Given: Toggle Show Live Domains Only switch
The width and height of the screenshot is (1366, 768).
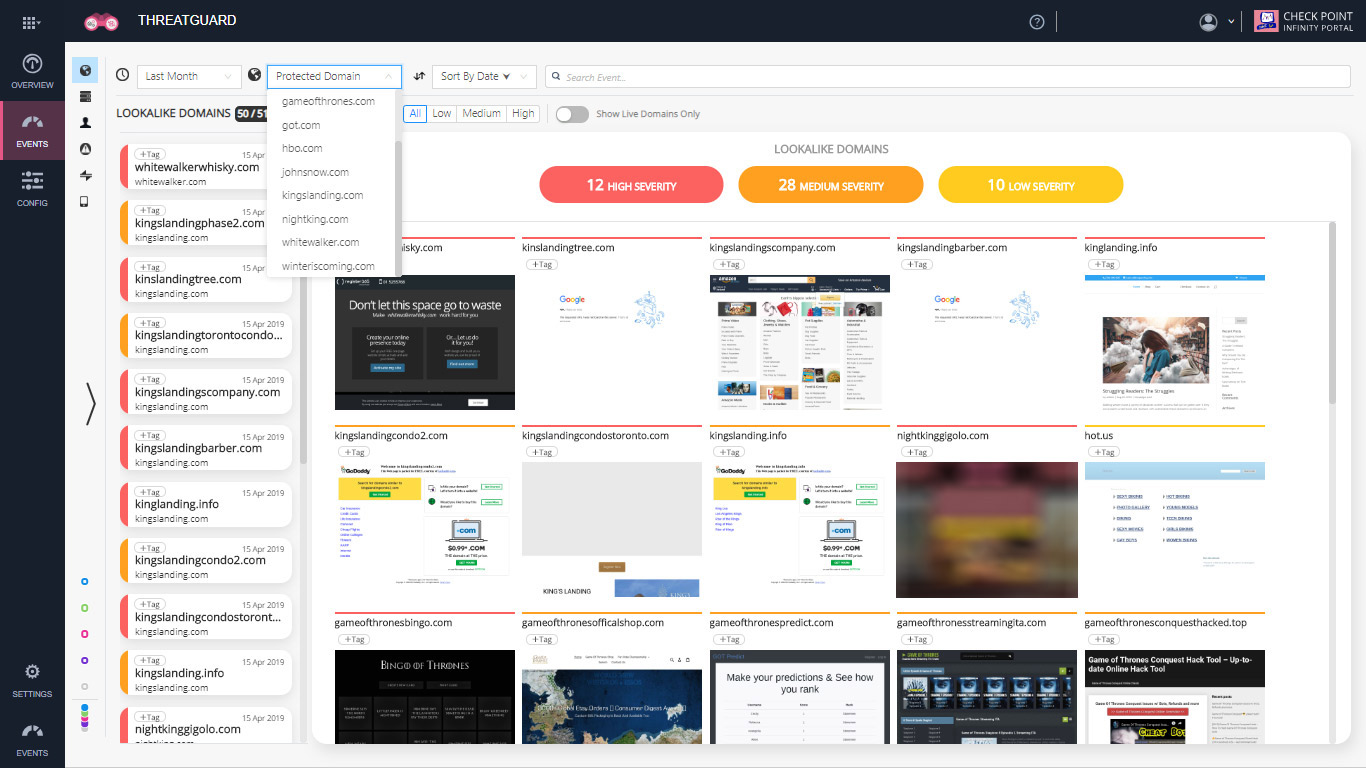Looking at the screenshot, I should tap(572, 114).
